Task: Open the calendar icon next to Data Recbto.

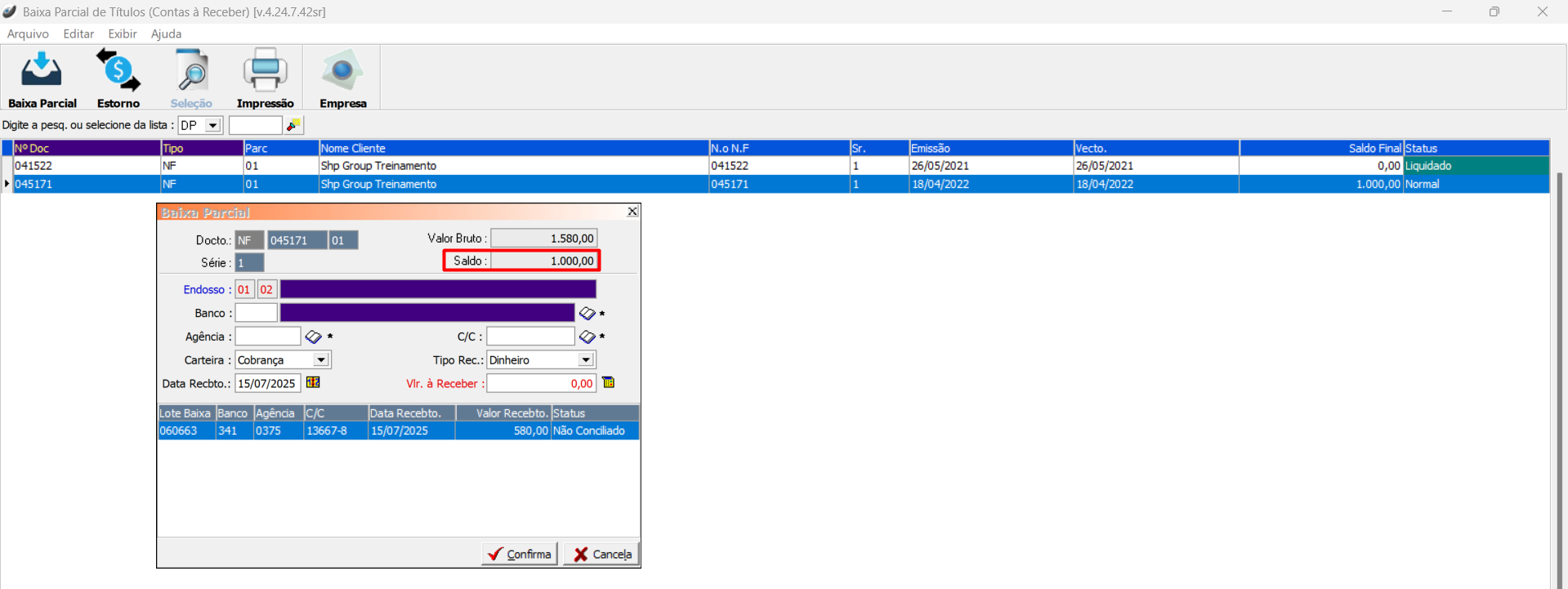Action: coord(313,382)
